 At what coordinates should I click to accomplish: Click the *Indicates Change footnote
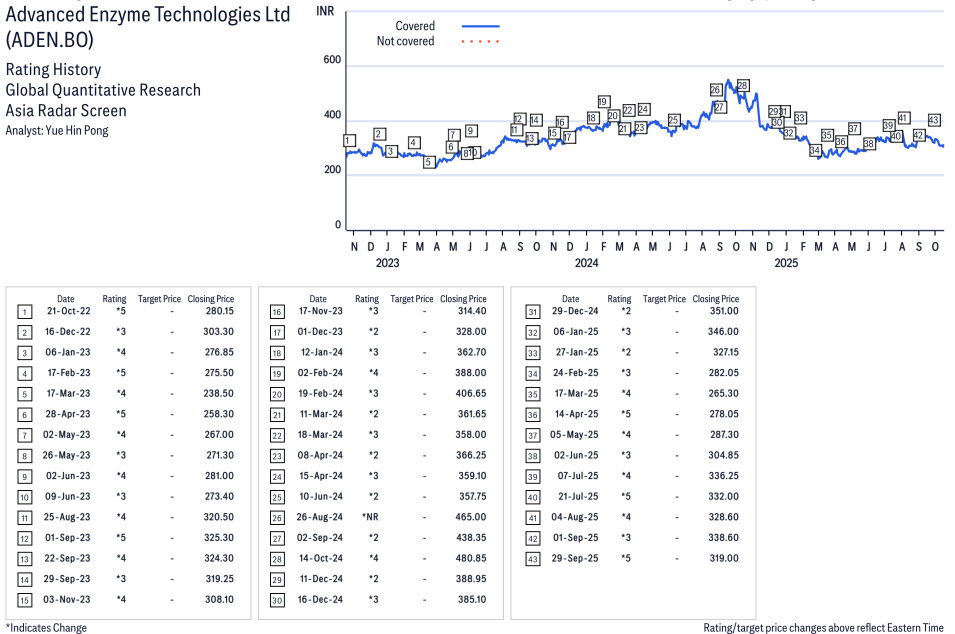tap(46, 628)
